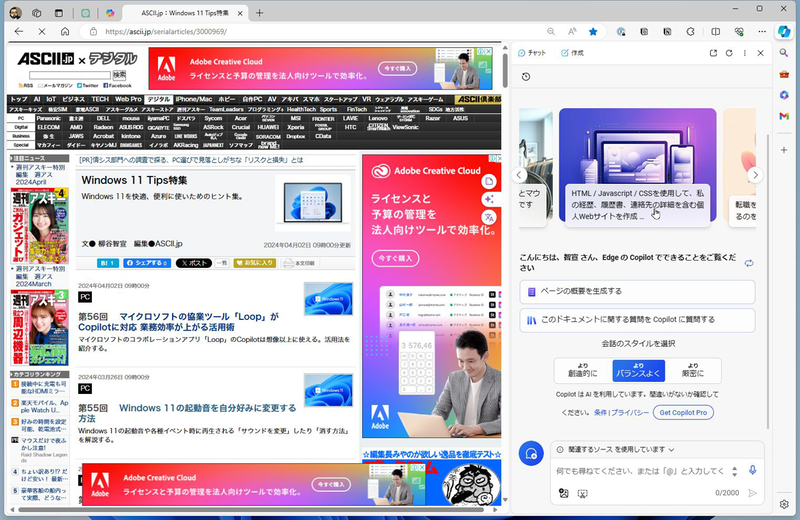800x520 pixels.
Task: Click Get Copilot Pro button
Action: click(683, 412)
